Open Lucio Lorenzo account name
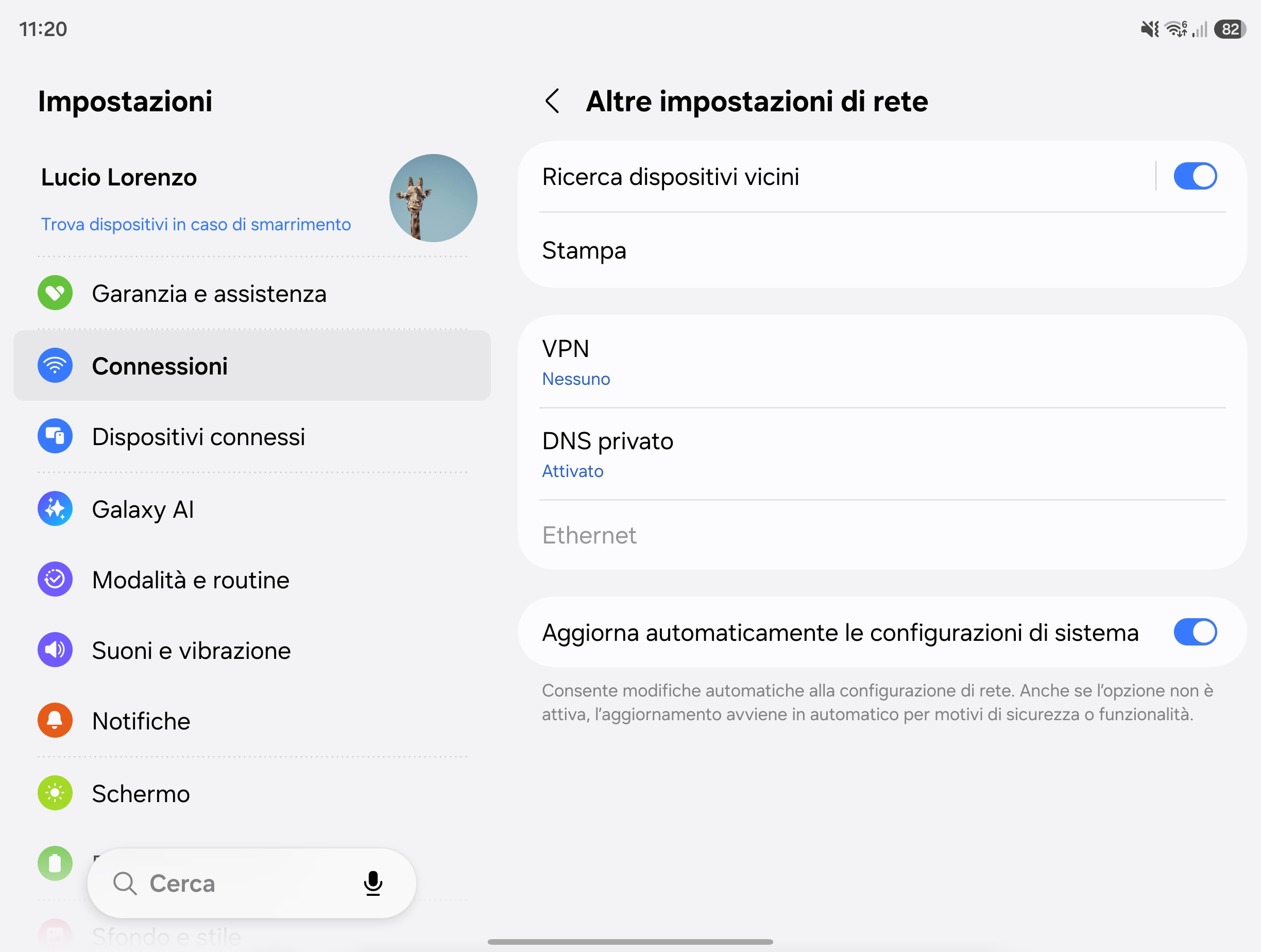Viewport: 1261px width, 952px height. click(x=118, y=178)
